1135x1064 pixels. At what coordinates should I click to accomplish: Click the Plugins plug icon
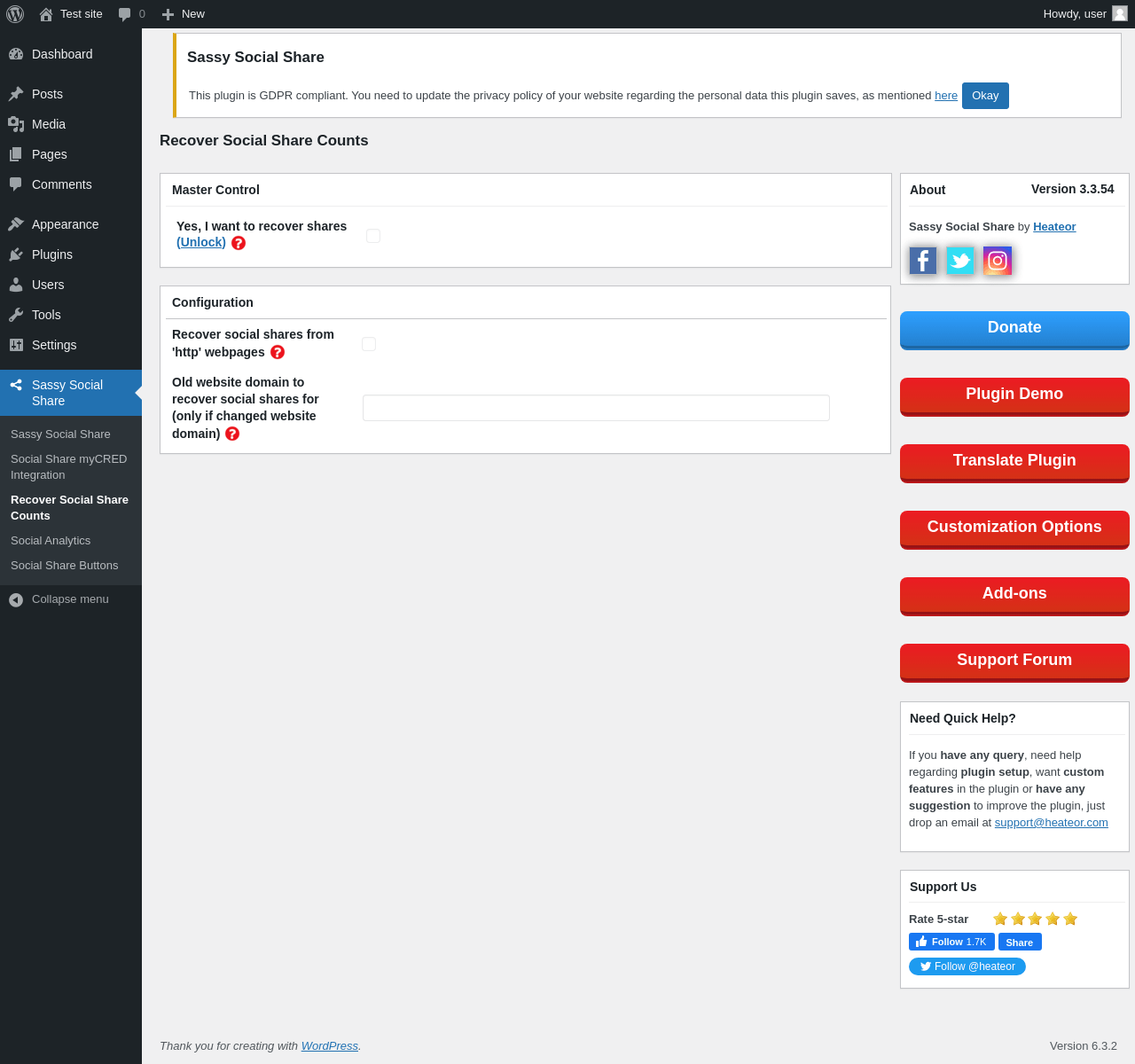(x=16, y=254)
